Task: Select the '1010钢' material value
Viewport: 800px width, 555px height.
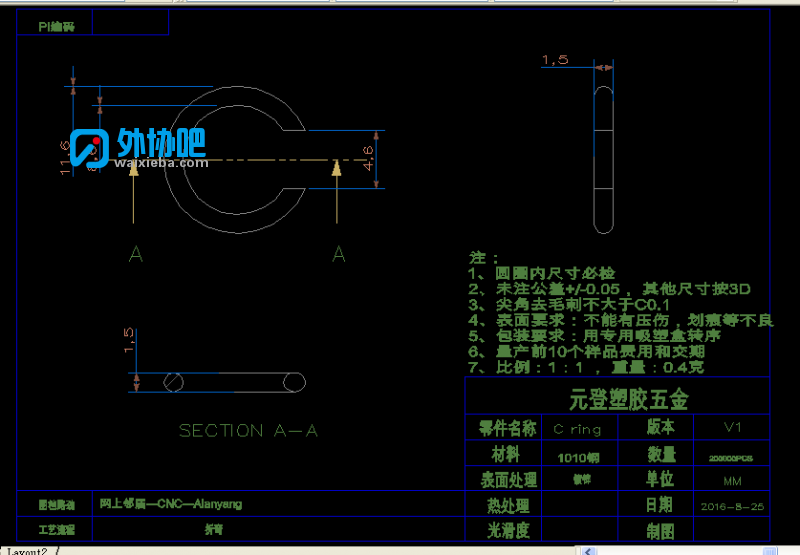Action: 579,458
